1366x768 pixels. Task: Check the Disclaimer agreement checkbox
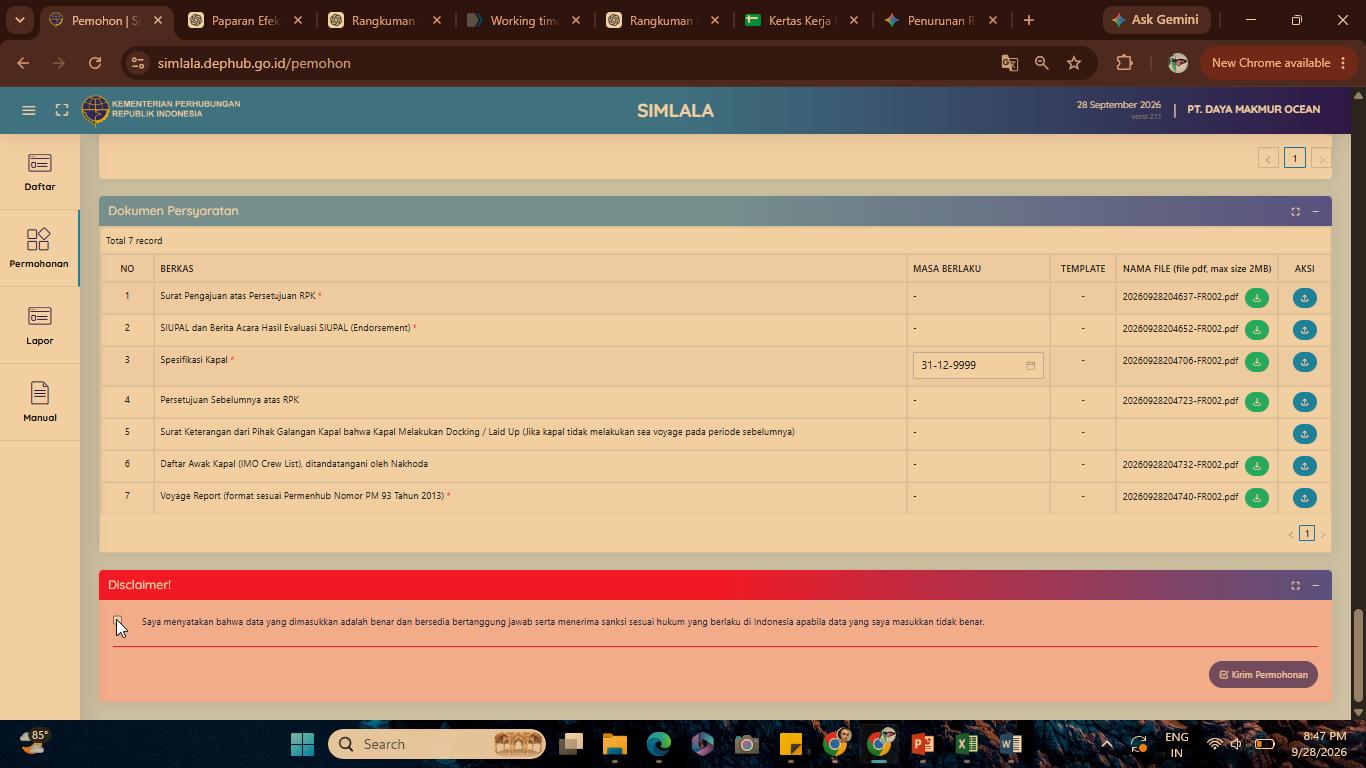point(118,622)
